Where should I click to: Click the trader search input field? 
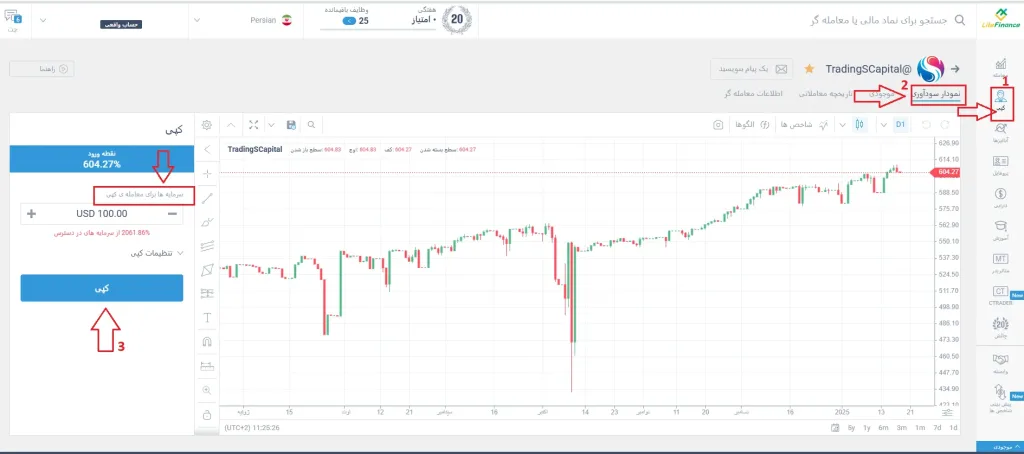tap(870, 19)
